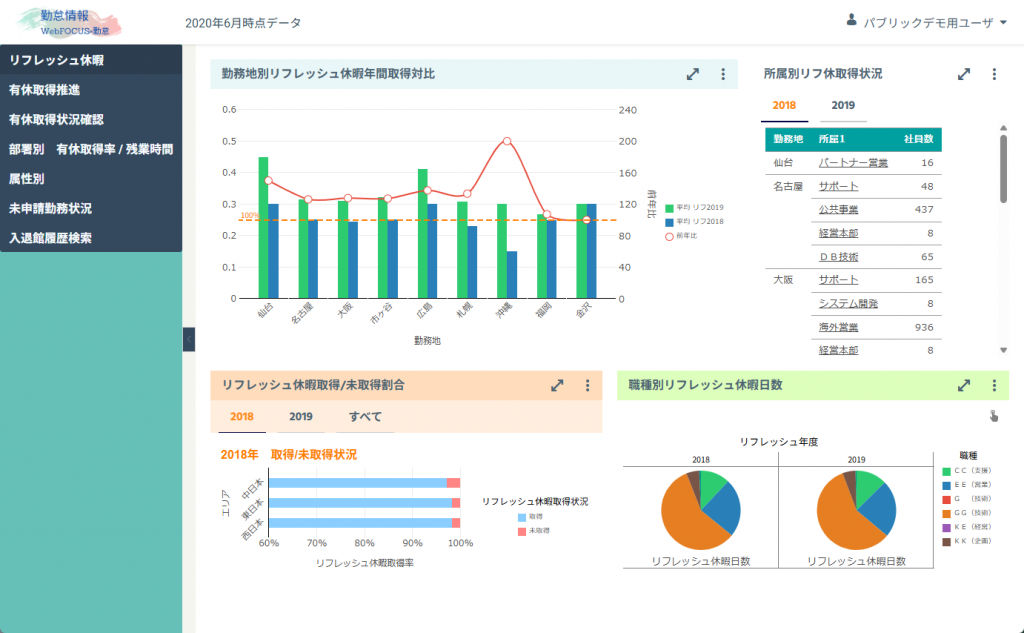Select すべて tab in 取得/未取得割合 panel
The height and width of the screenshot is (633, 1024).
point(365,416)
